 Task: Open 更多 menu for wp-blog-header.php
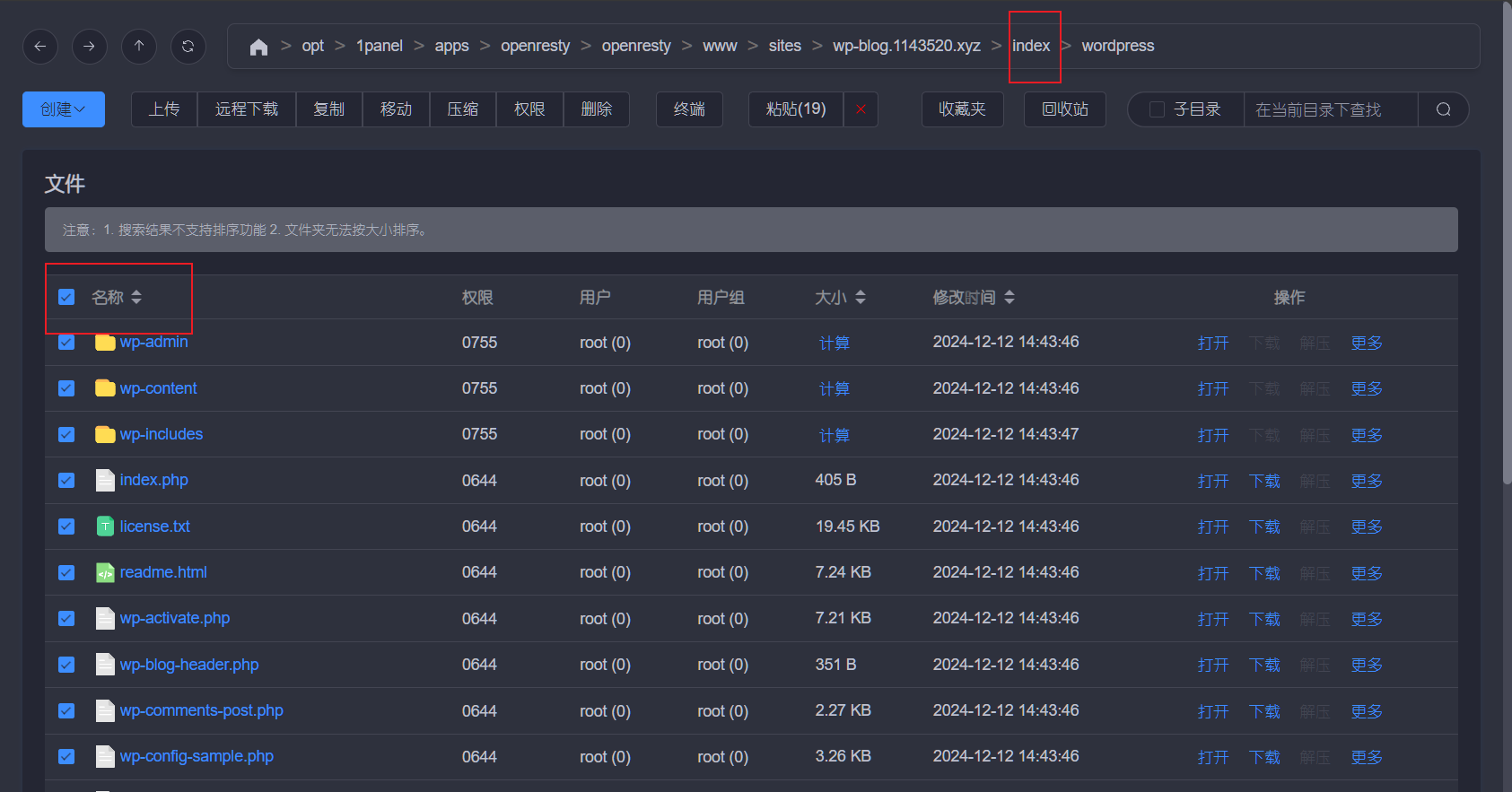[x=1367, y=665]
